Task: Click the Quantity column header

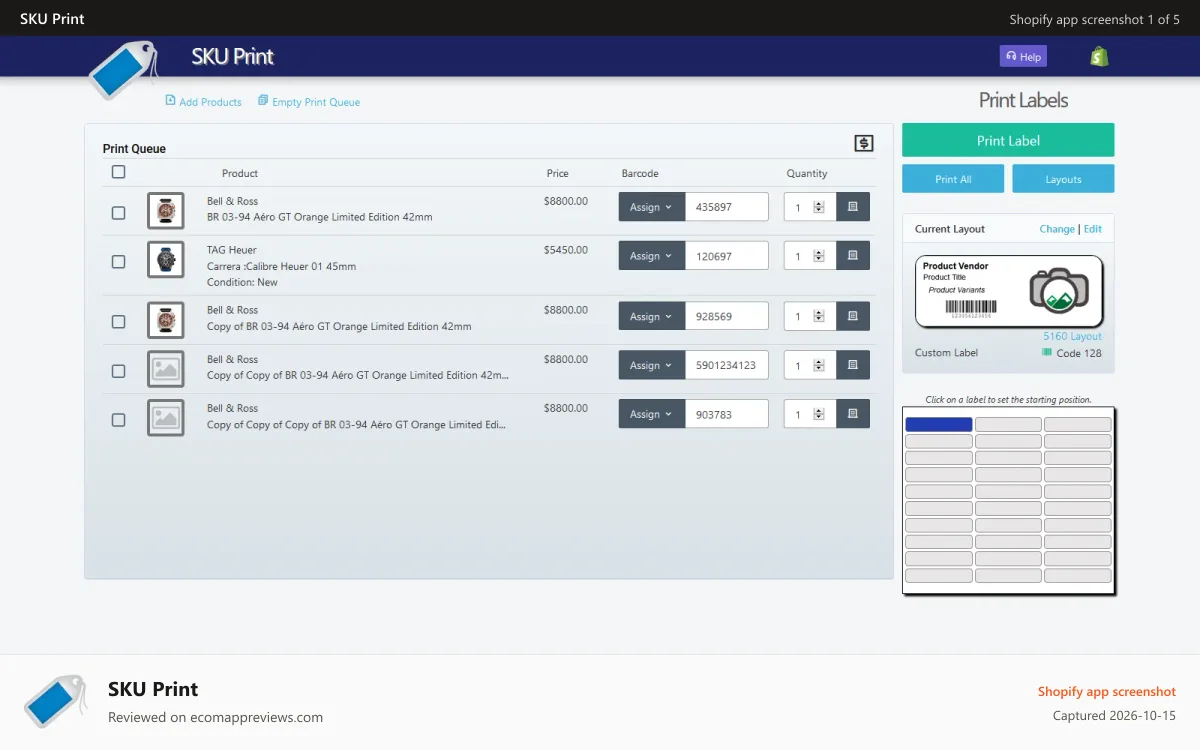Action: [807, 173]
